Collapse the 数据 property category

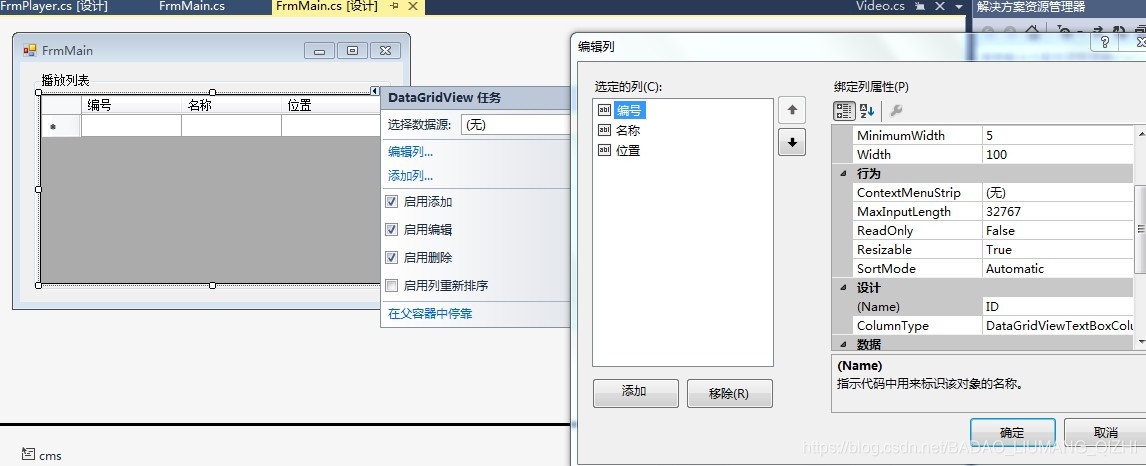pyautogui.click(x=843, y=344)
